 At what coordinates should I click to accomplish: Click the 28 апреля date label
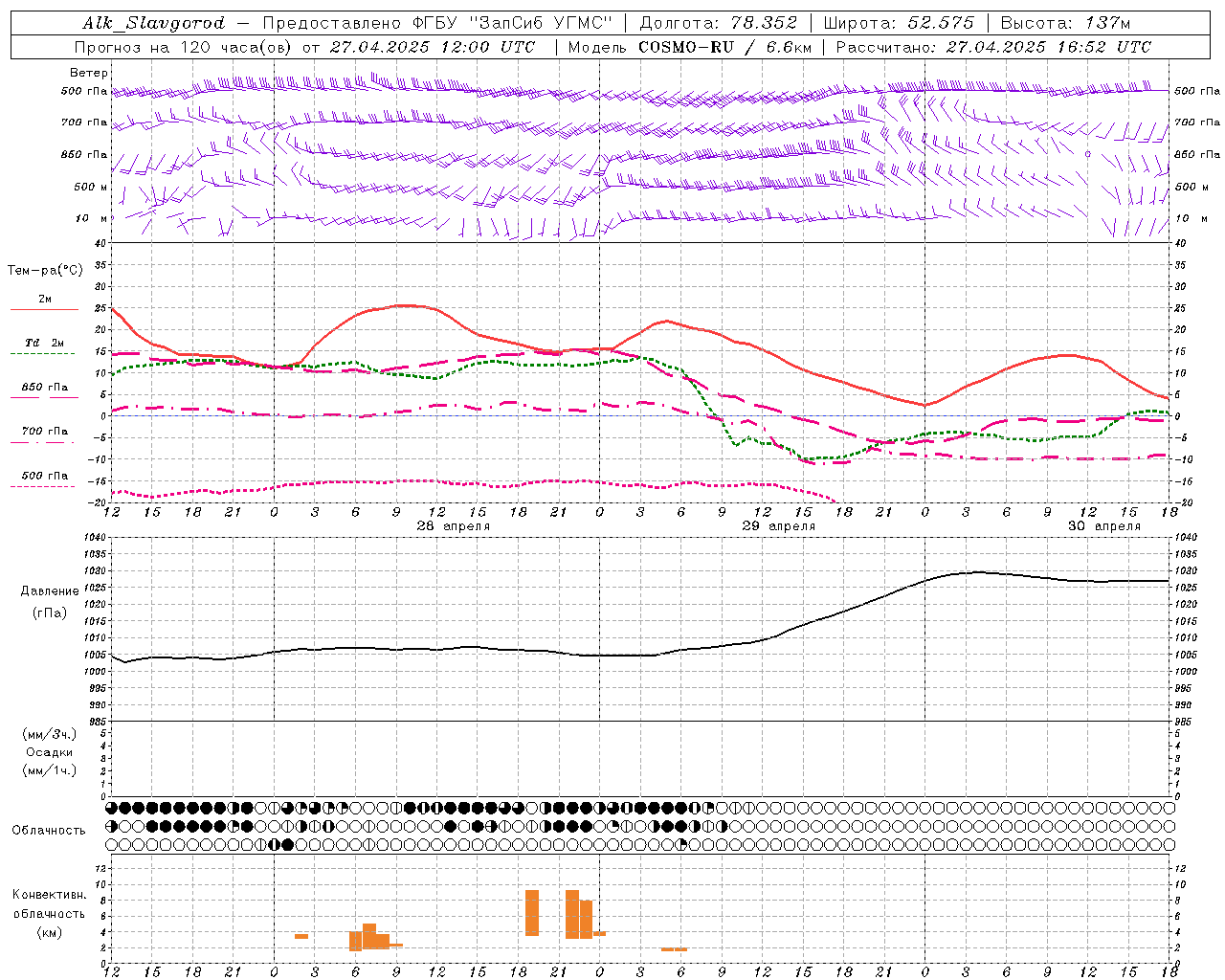[x=453, y=526]
